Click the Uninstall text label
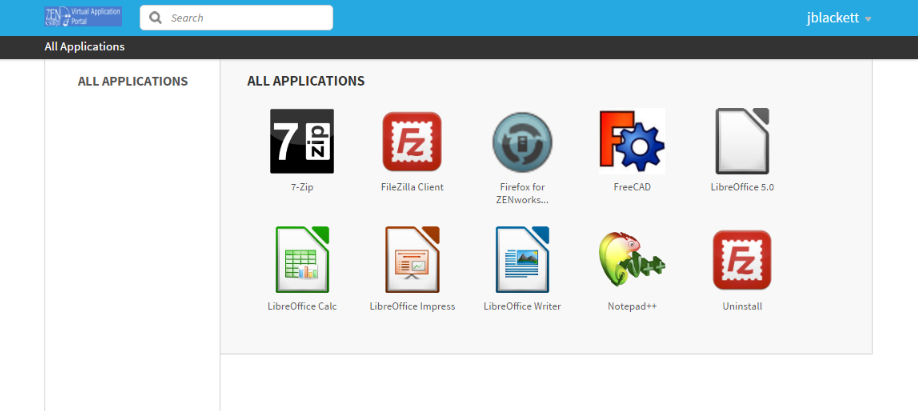Screen dimensions: 918x411 pos(742,306)
